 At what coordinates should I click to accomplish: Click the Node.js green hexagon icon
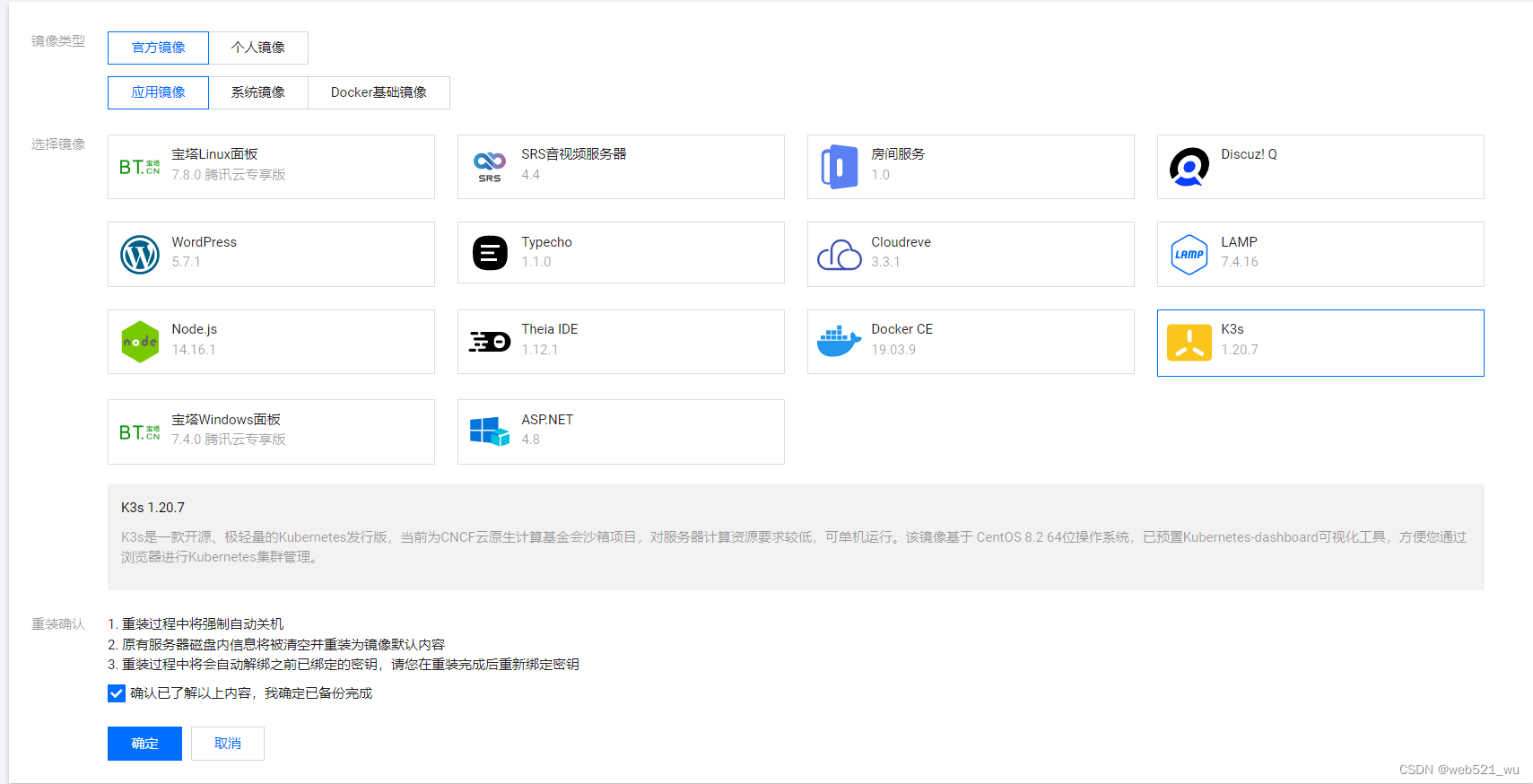point(140,342)
